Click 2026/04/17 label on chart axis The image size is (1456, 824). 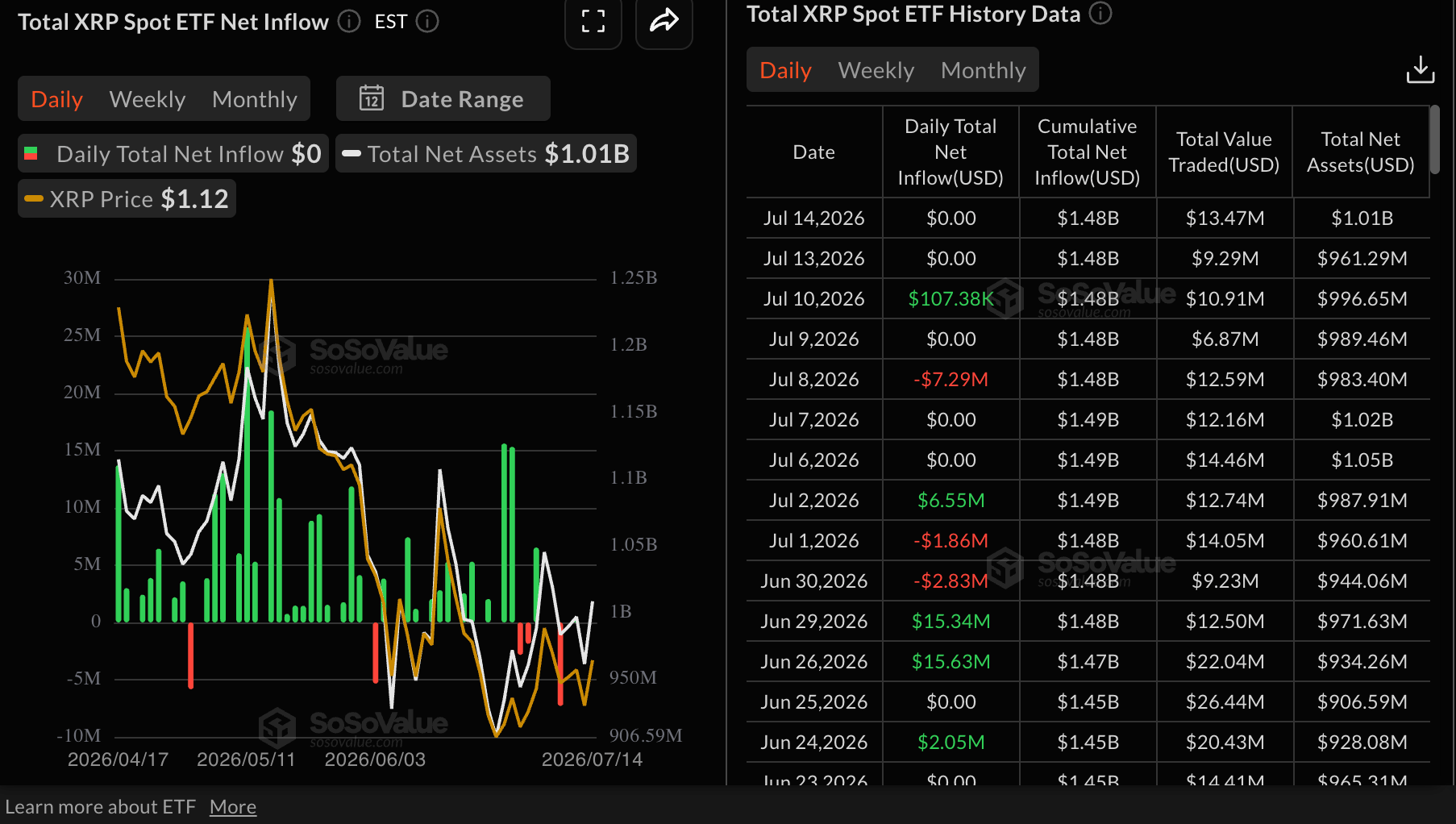(118, 759)
